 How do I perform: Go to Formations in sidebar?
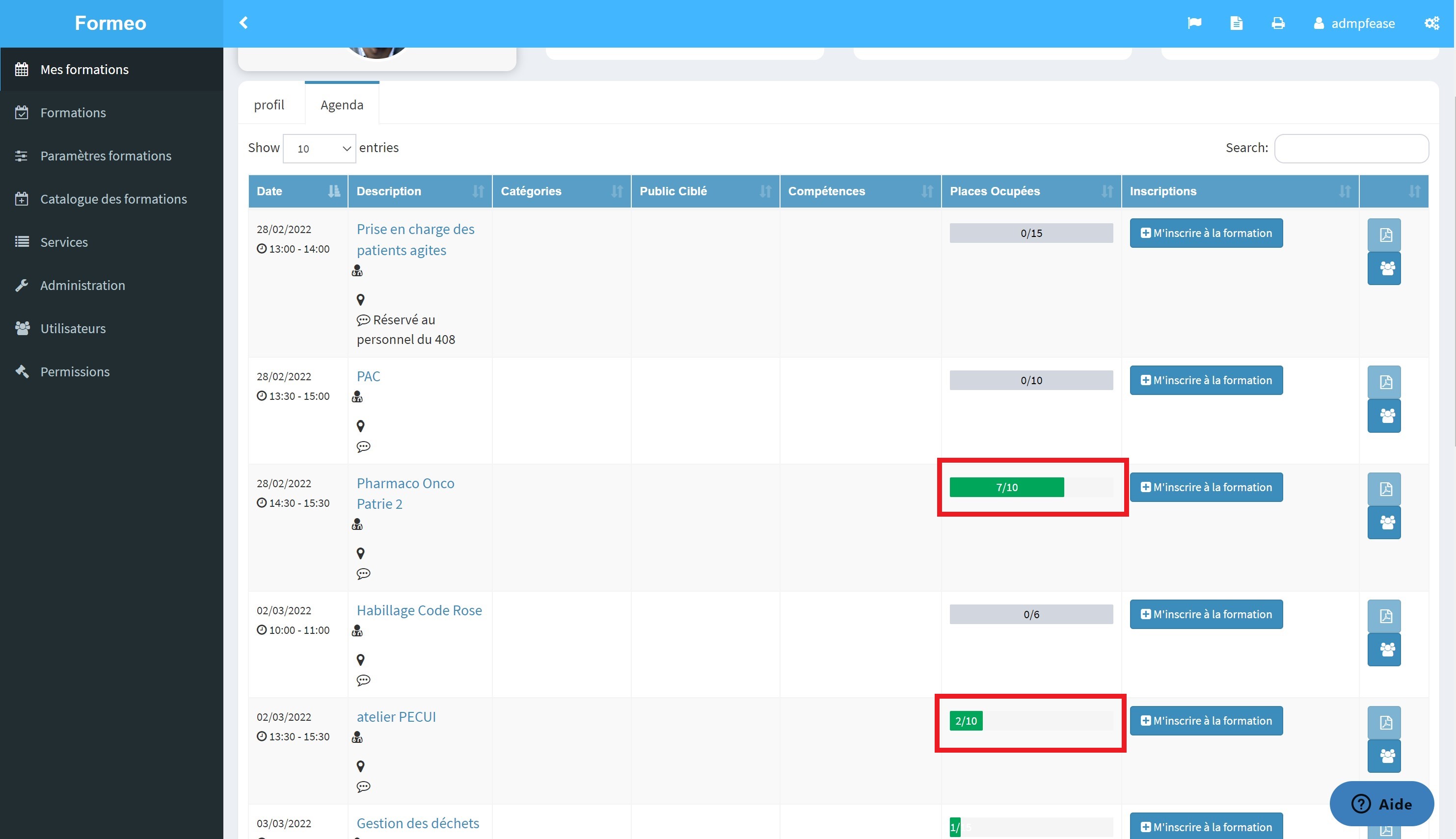[111, 112]
